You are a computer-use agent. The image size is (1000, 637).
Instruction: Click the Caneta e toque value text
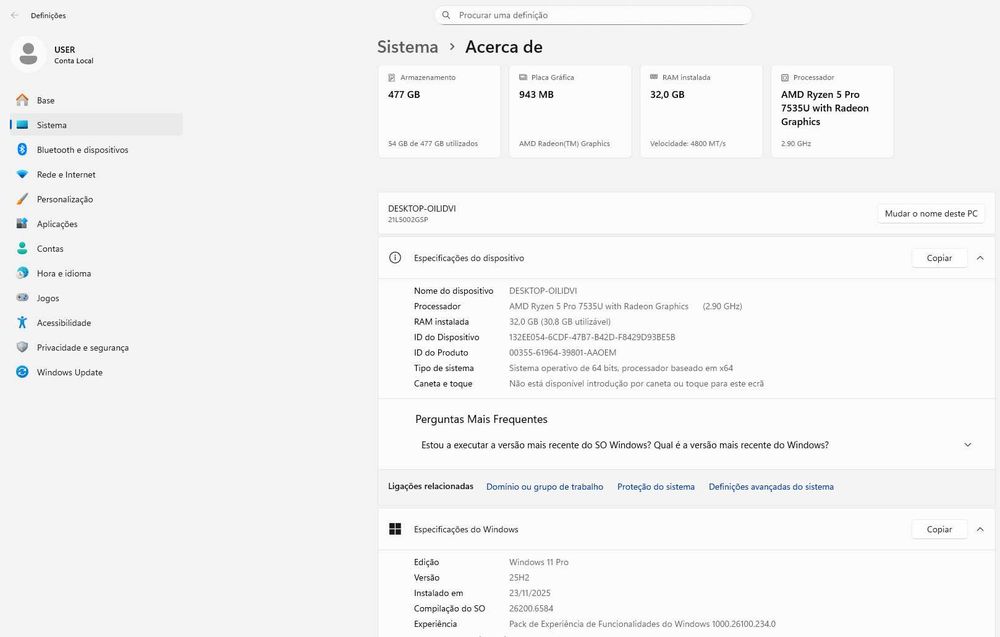[636, 384]
